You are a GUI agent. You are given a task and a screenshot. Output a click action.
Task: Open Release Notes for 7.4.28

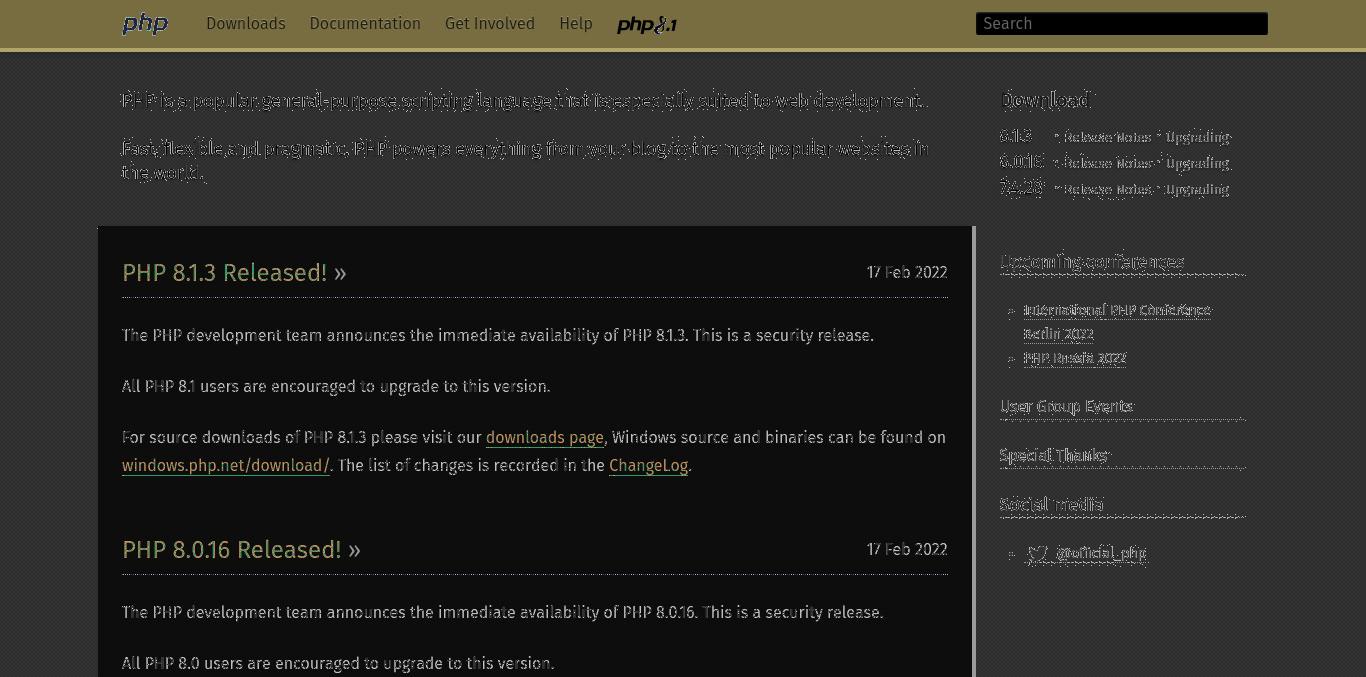1107,189
